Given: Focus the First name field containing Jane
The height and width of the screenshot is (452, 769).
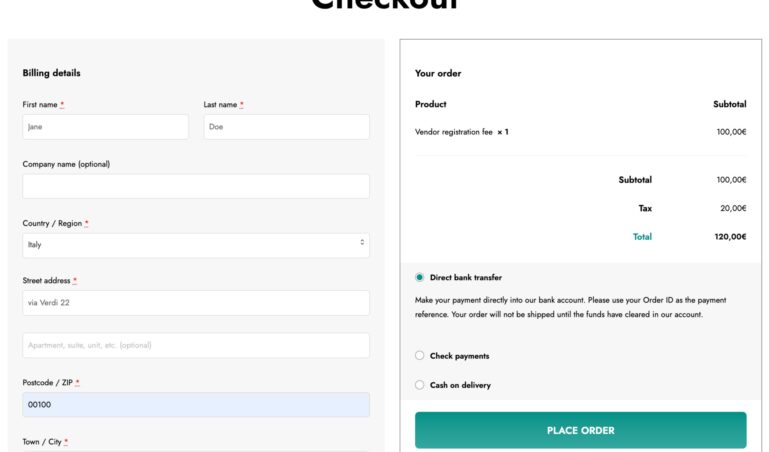Looking at the screenshot, I should (105, 127).
